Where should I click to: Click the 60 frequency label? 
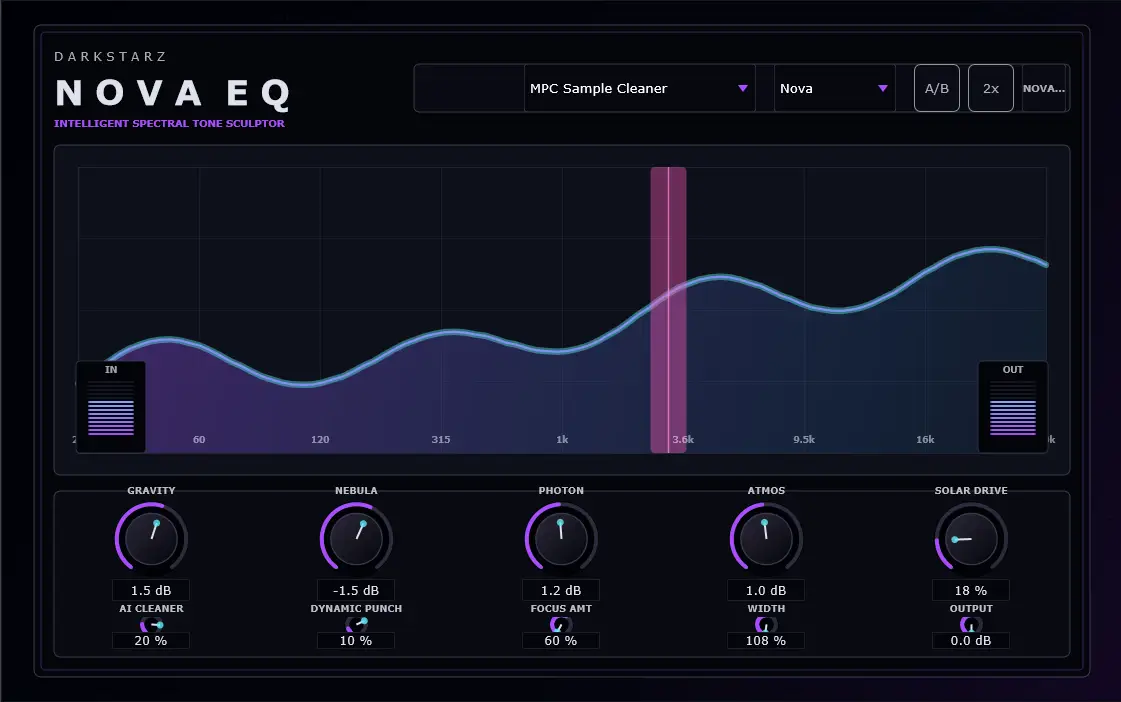coord(199,440)
